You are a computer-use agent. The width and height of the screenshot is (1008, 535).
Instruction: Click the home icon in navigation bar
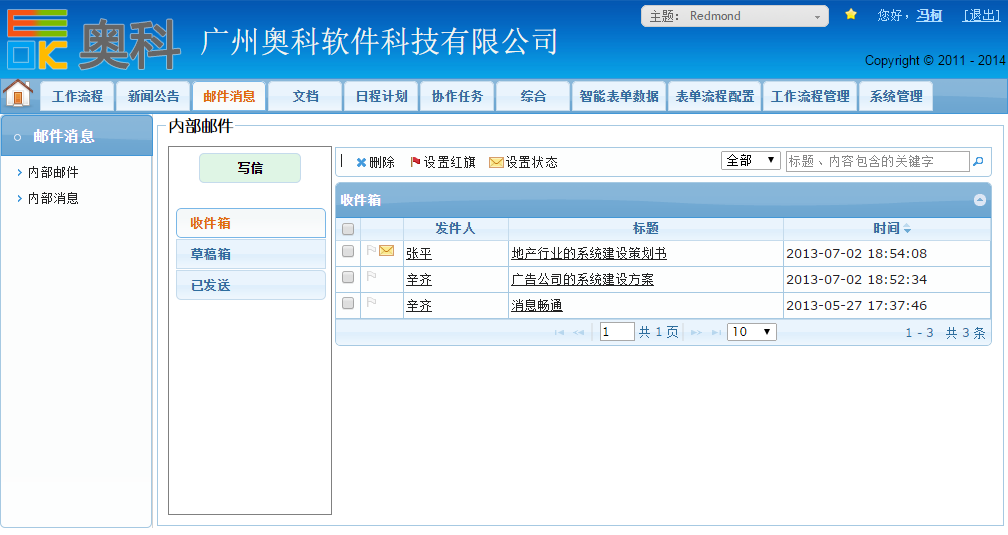18,94
